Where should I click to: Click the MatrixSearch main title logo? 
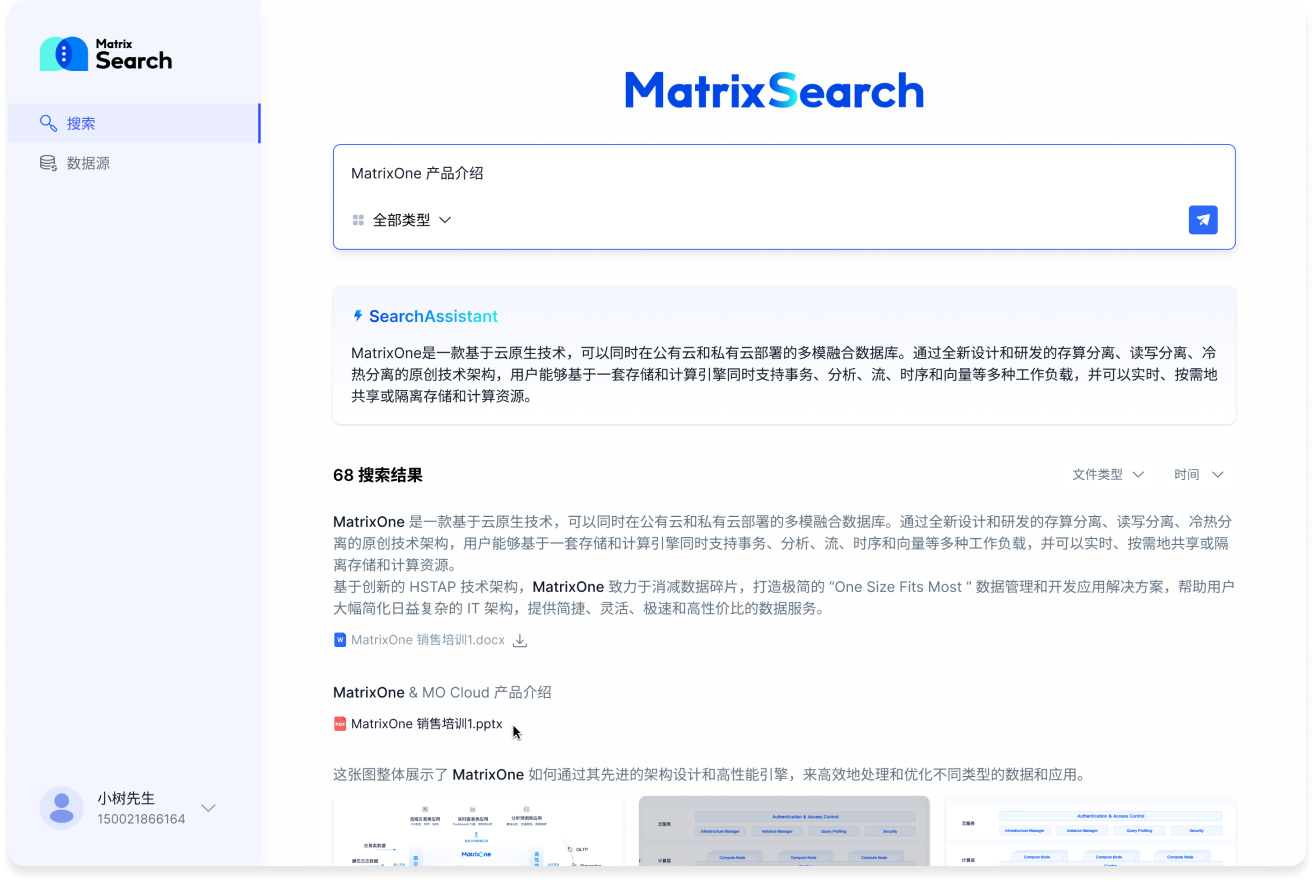774,90
